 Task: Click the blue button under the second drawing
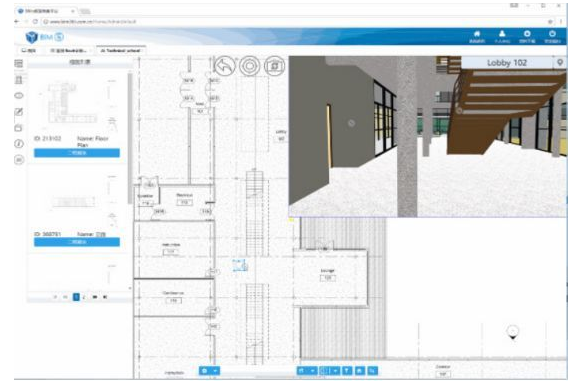(77, 242)
